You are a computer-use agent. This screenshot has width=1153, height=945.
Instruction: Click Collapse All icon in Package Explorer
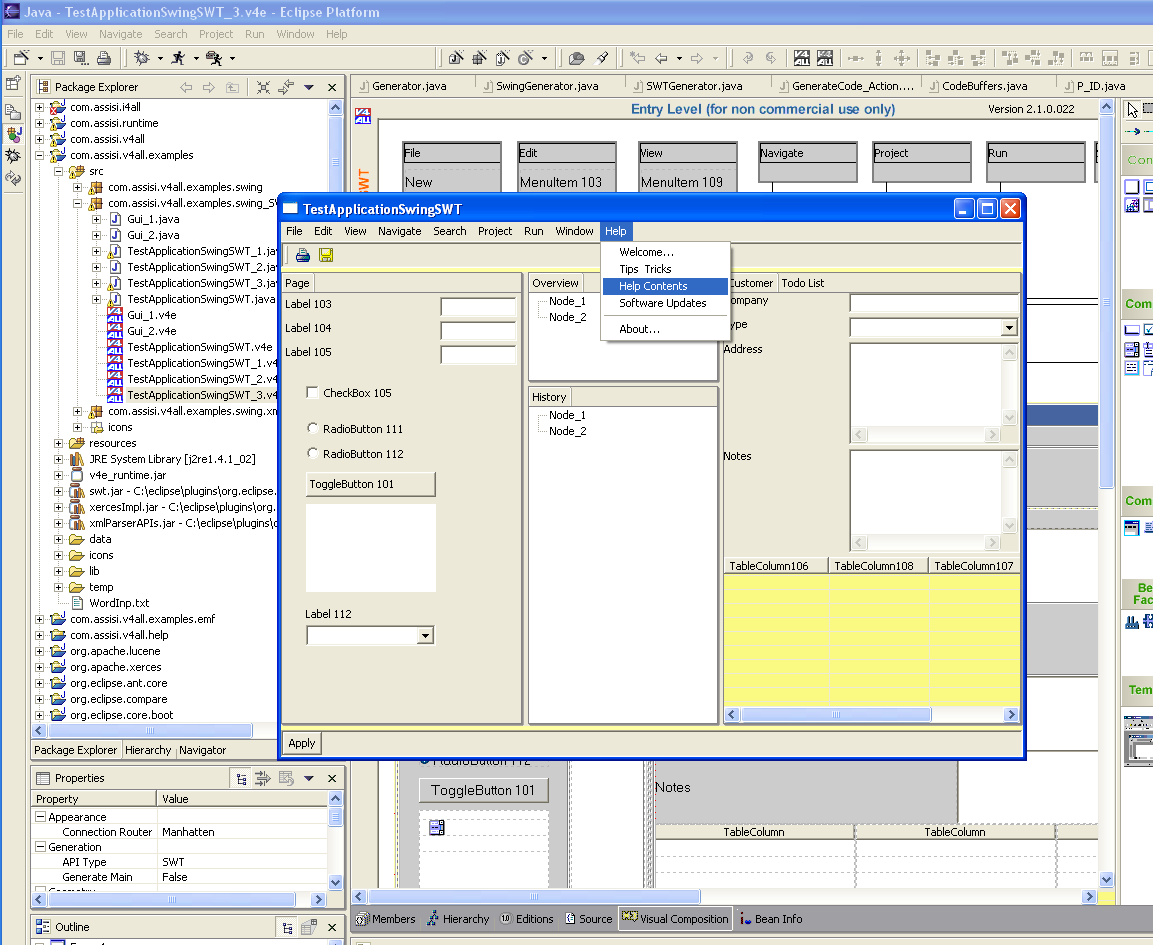point(263,87)
